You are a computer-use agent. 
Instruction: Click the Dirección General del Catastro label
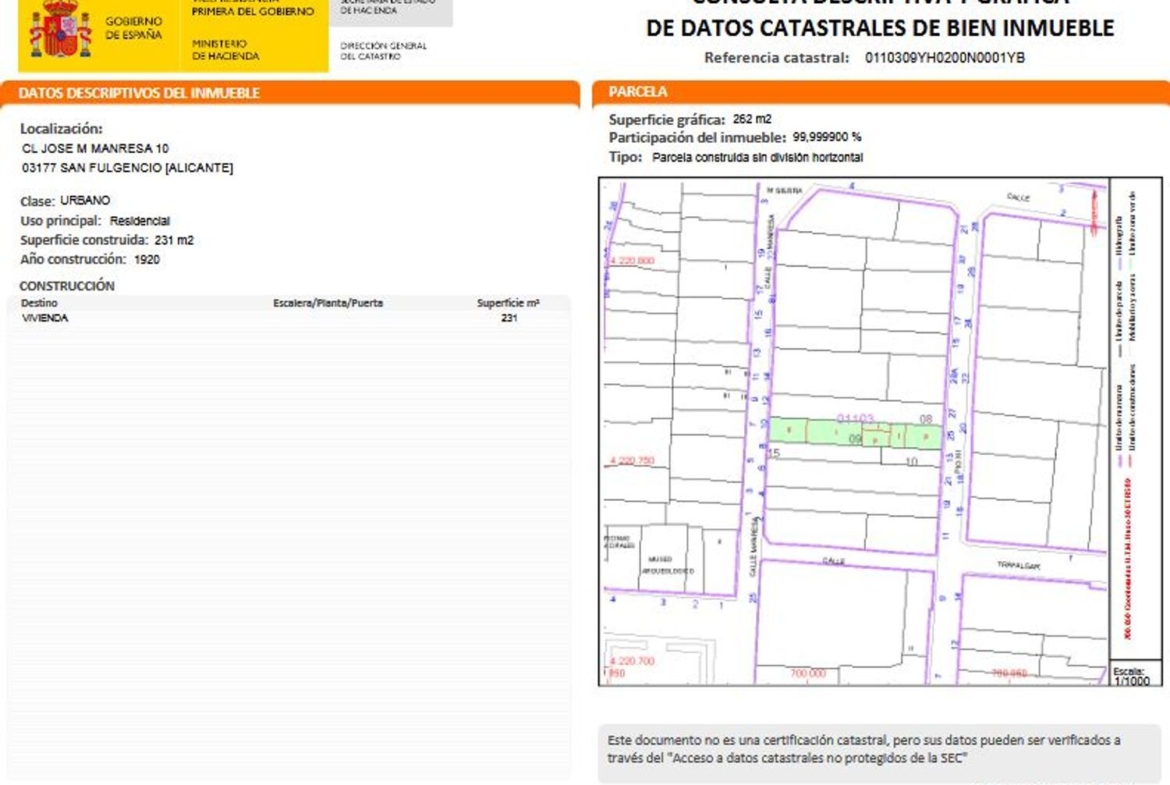(383, 51)
